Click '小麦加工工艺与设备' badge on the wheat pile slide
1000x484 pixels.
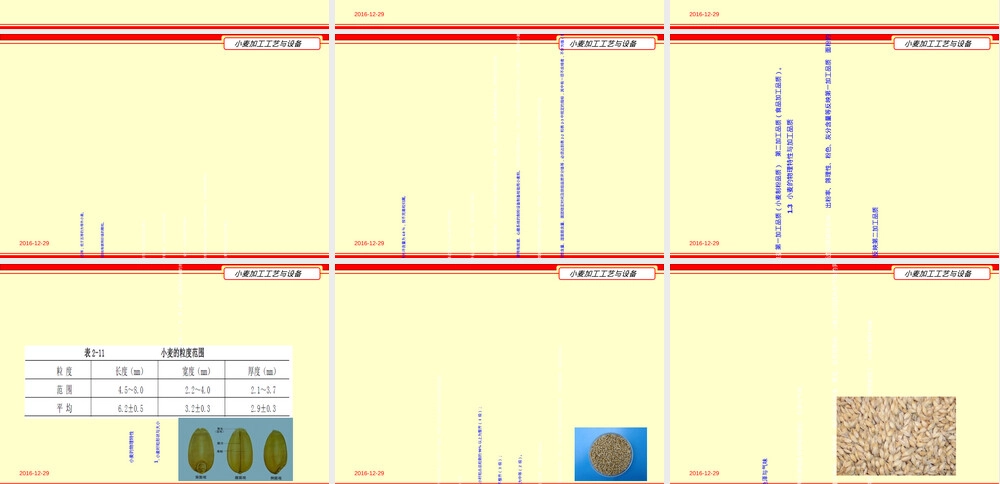(942, 274)
